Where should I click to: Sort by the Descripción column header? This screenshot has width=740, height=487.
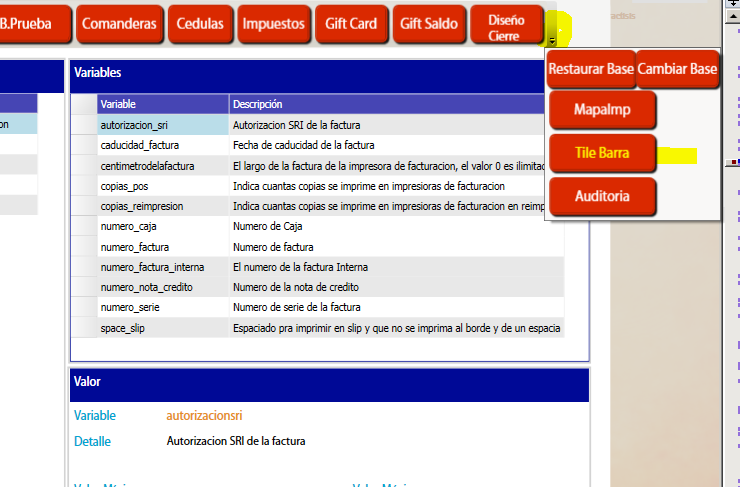click(387, 104)
